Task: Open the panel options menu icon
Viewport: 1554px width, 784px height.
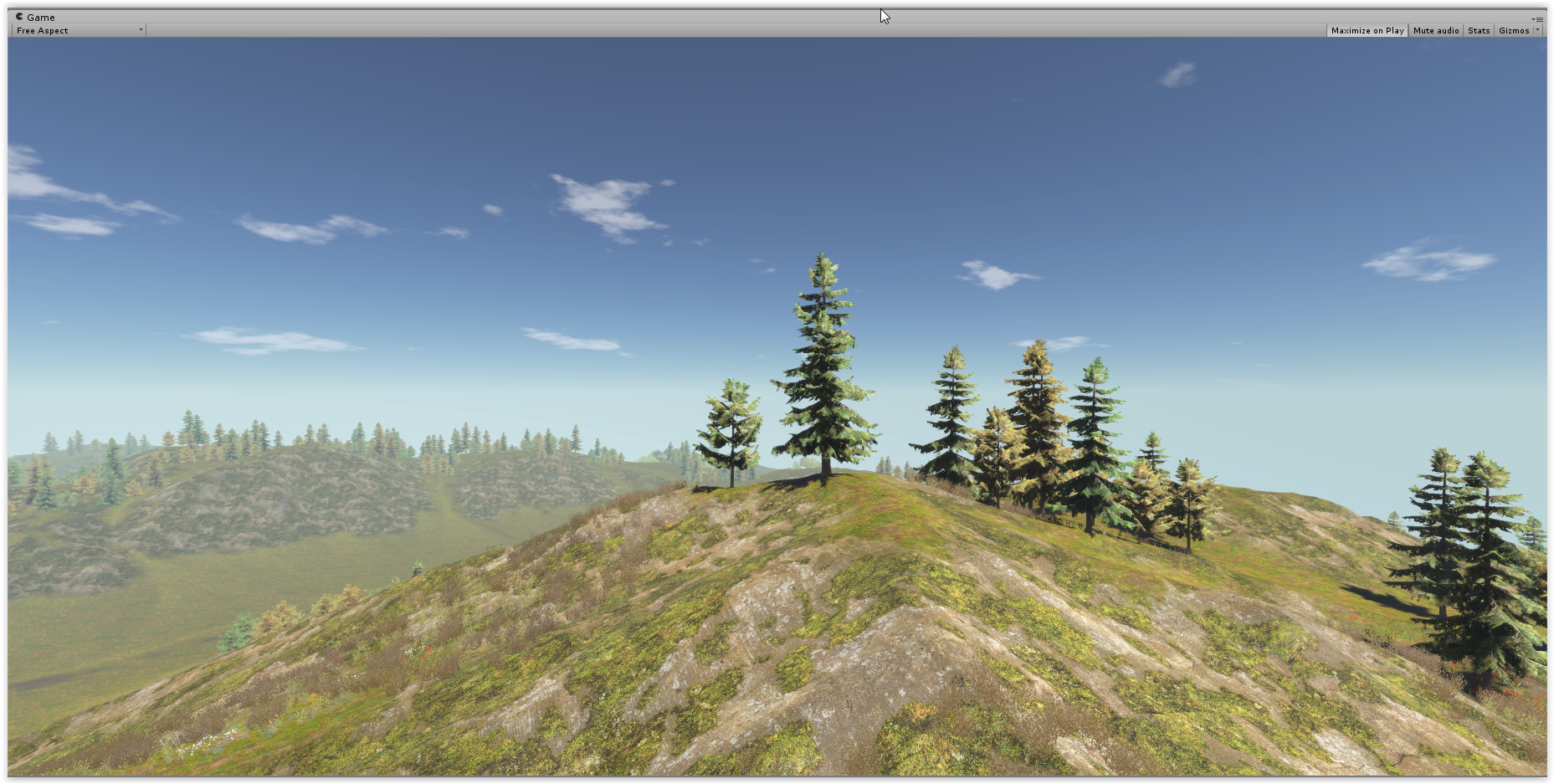Action: [1538, 18]
